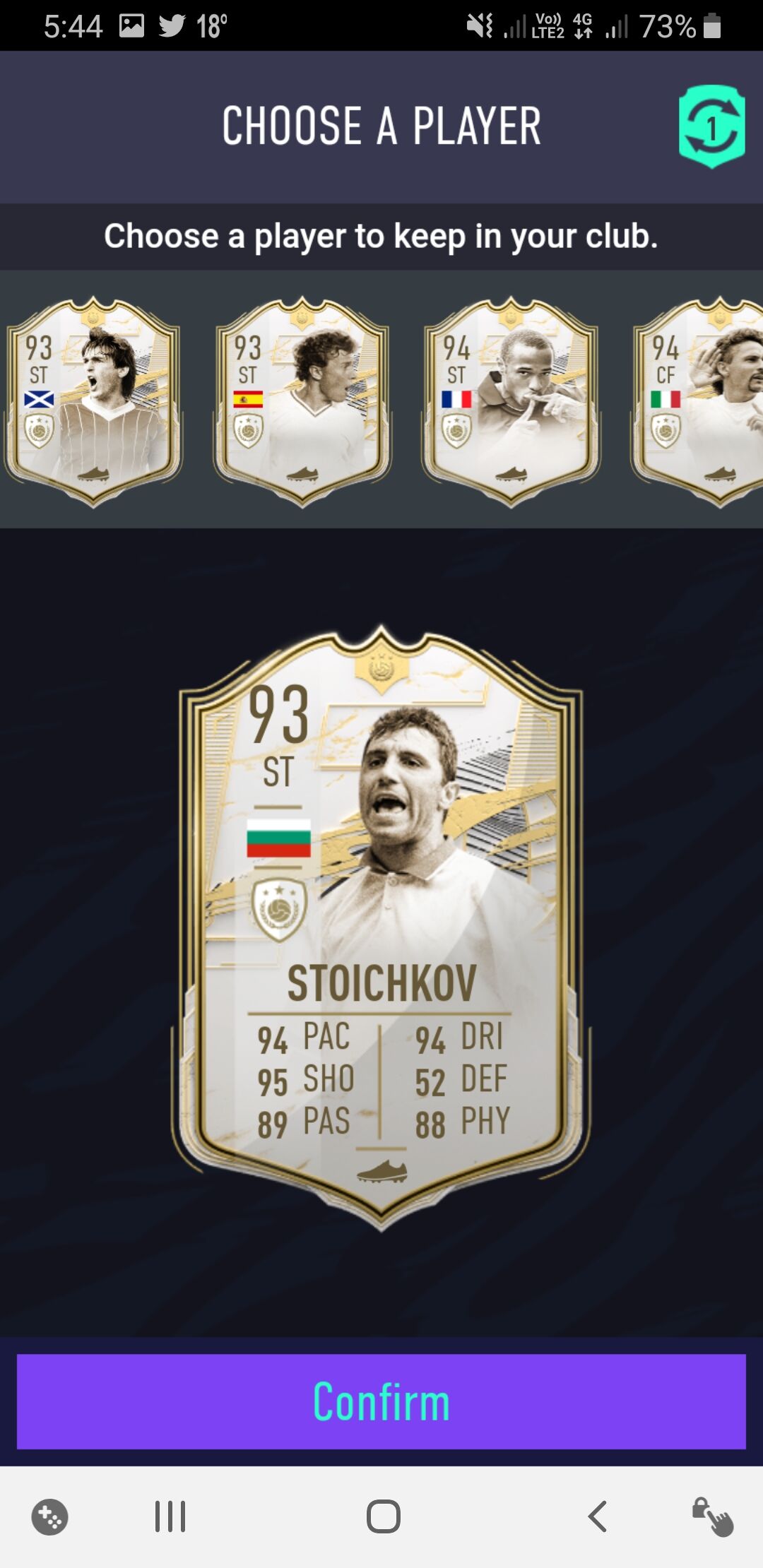Tap the Bulgaria flag on Stoichkov card
The width and height of the screenshot is (763, 1568).
[x=278, y=838]
